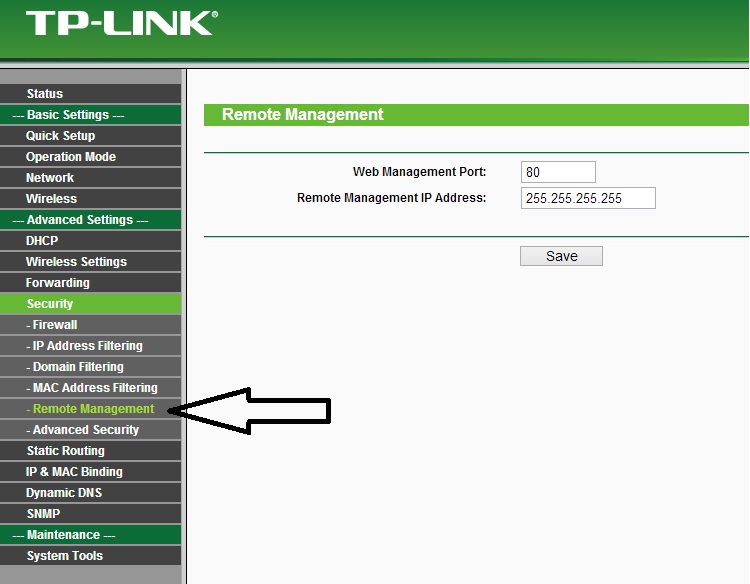The height and width of the screenshot is (584, 750).
Task: Select Domain Filtering
Action: (90, 367)
